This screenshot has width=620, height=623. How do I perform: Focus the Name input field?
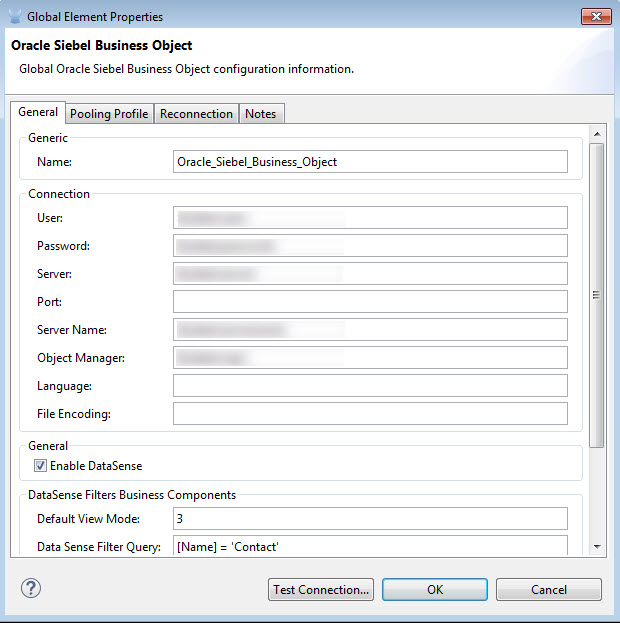point(370,162)
